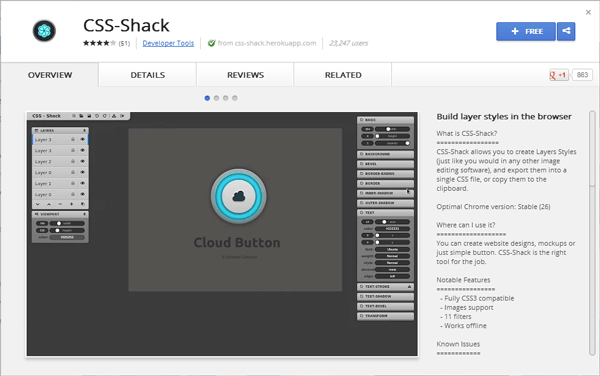This screenshot has height=376, width=600.
Task: Switch to the RELATED tab
Action: point(343,75)
